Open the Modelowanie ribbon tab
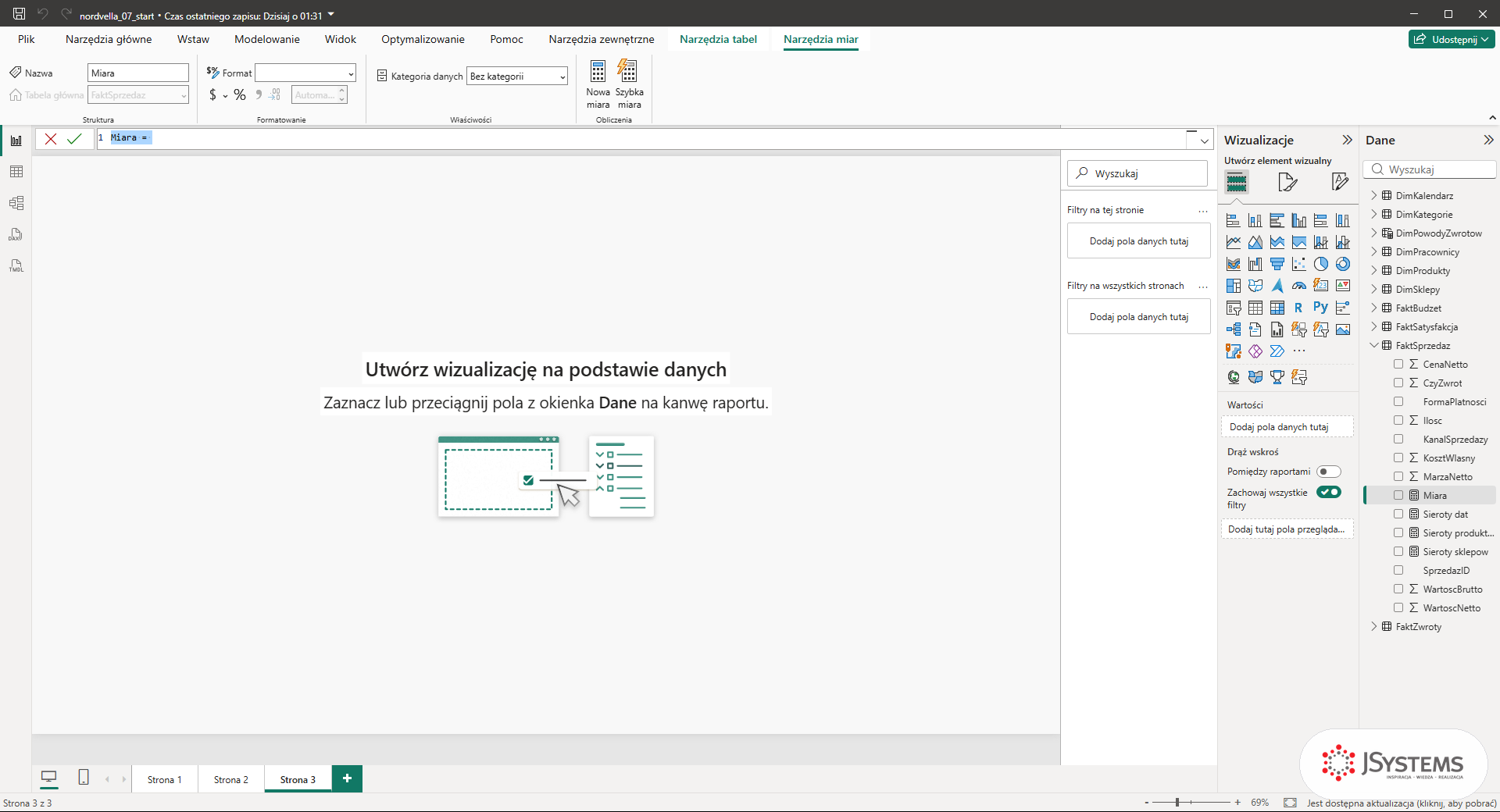The image size is (1500, 812). [x=267, y=39]
